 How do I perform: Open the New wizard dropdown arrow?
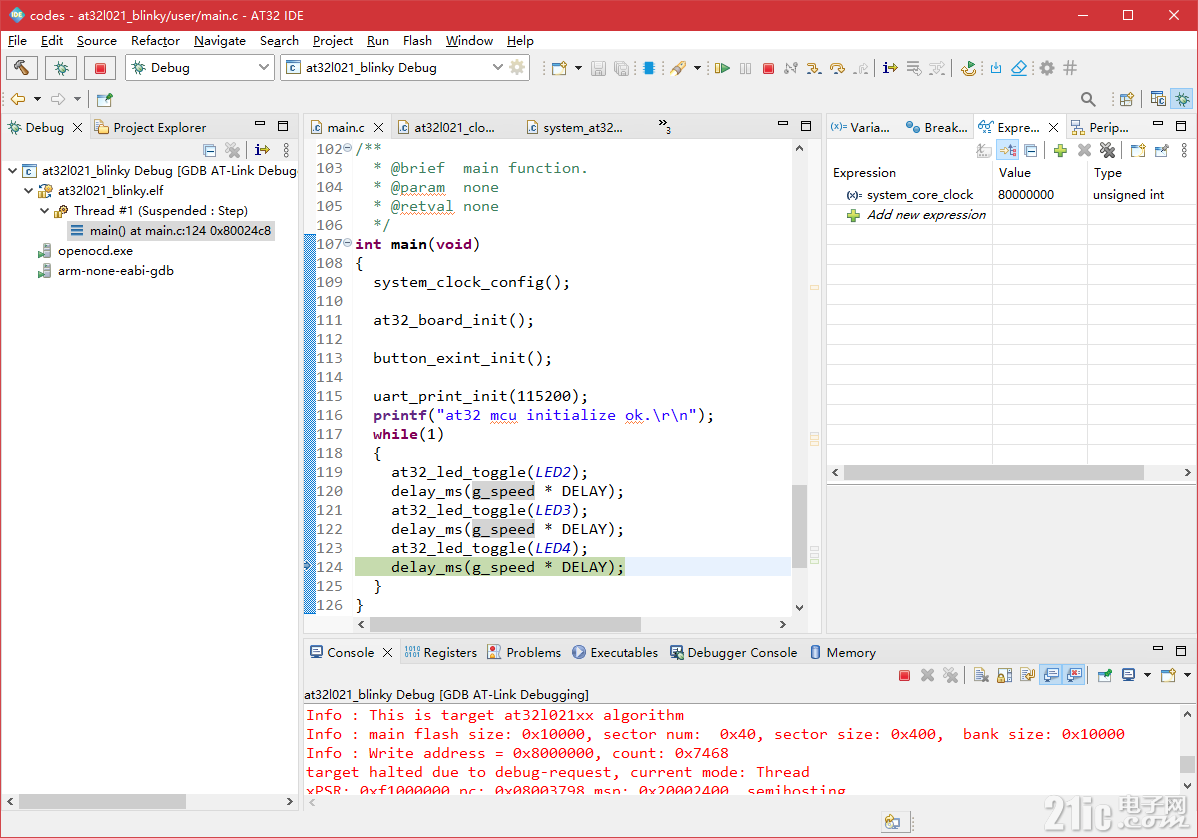pyautogui.click(x=578, y=68)
